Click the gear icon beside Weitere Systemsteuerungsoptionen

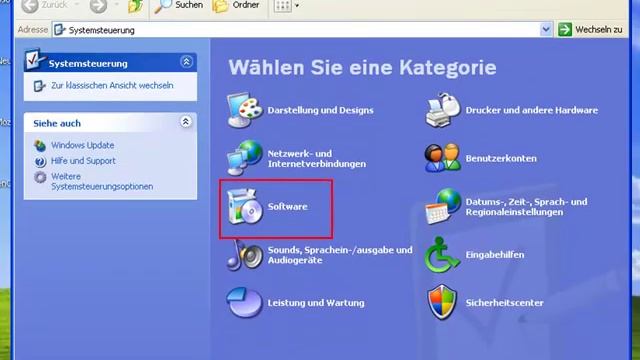40,177
